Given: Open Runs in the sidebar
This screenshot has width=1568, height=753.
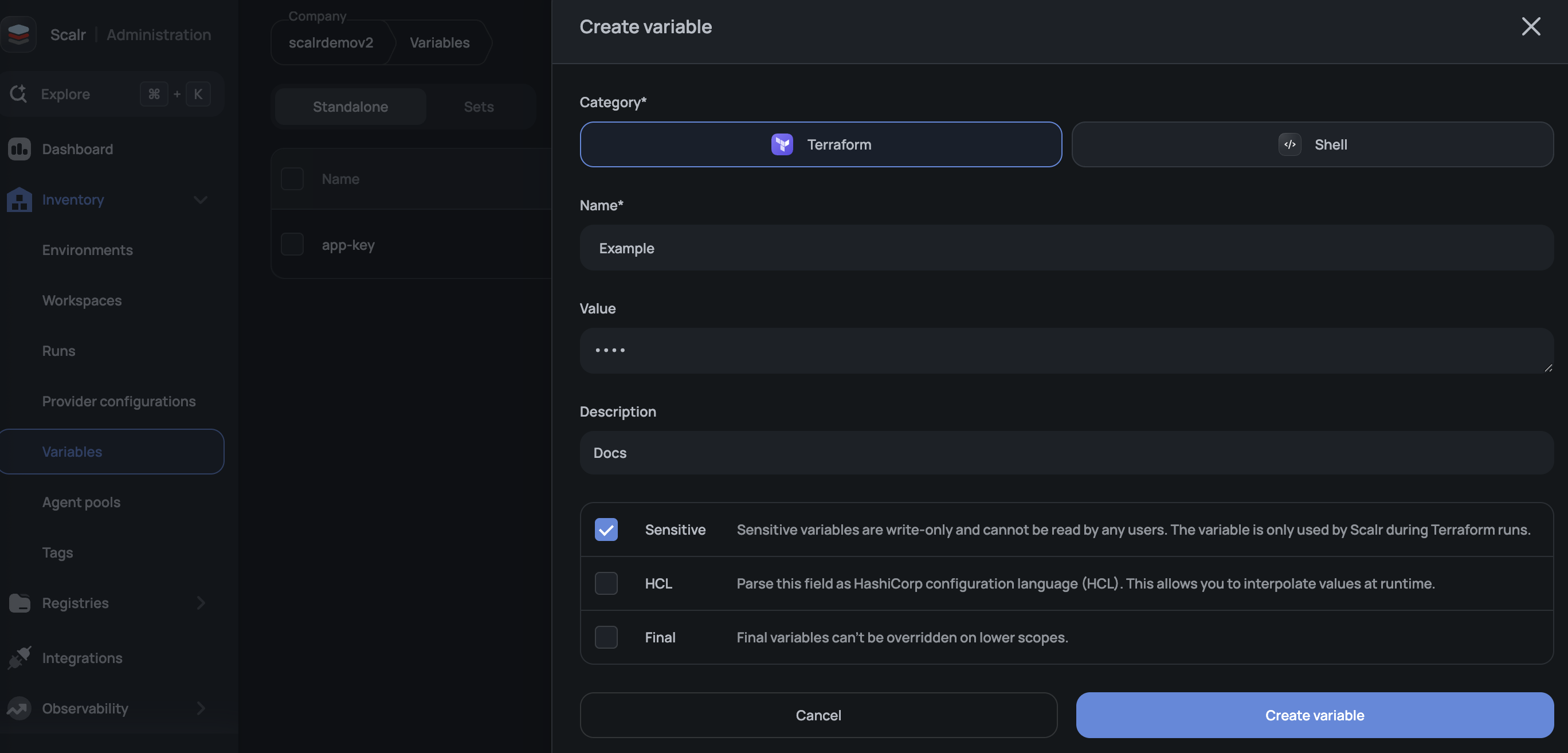Looking at the screenshot, I should click(x=58, y=351).
